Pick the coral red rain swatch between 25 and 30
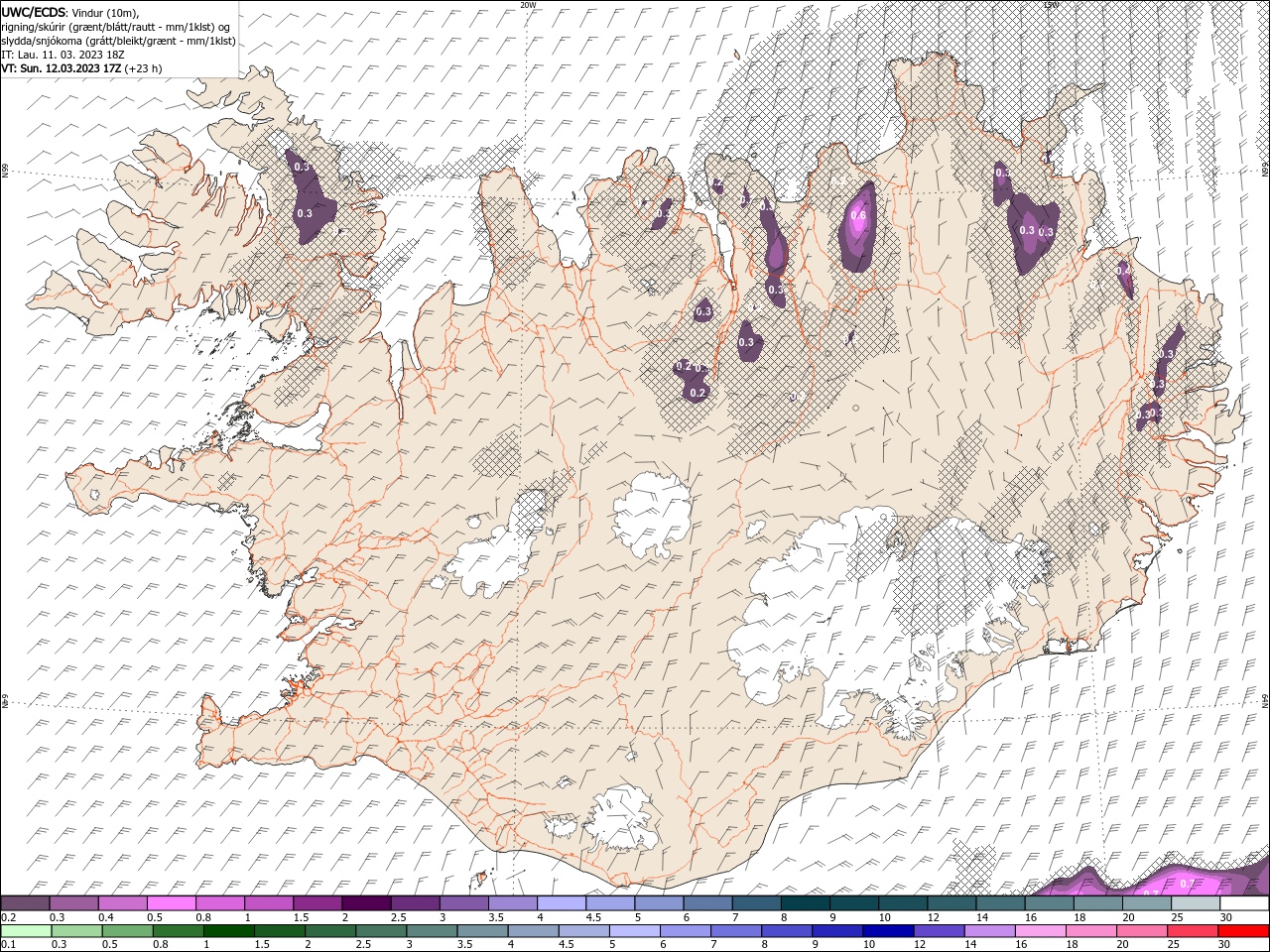Screen dimensions: 1270x952 [1192, 931]
